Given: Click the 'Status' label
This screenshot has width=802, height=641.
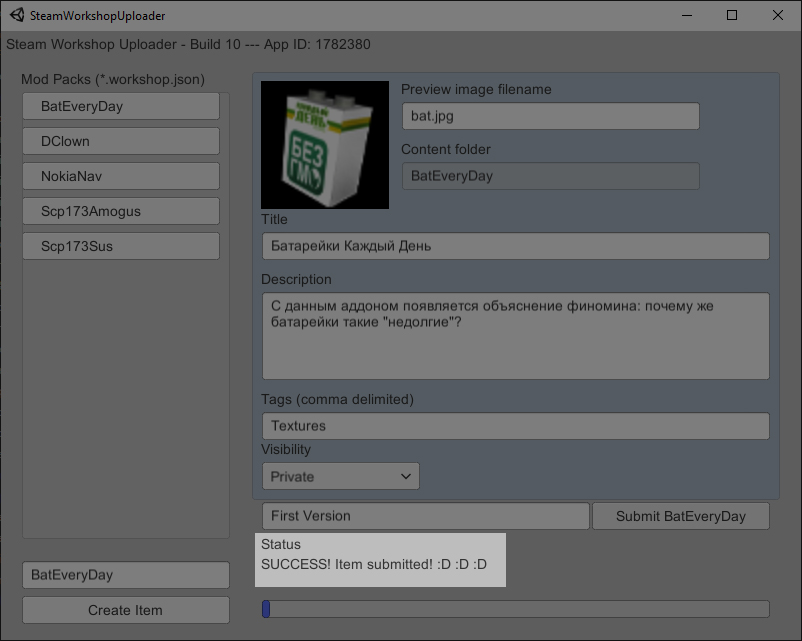Looking at the screenshot, I should [281, 544].
